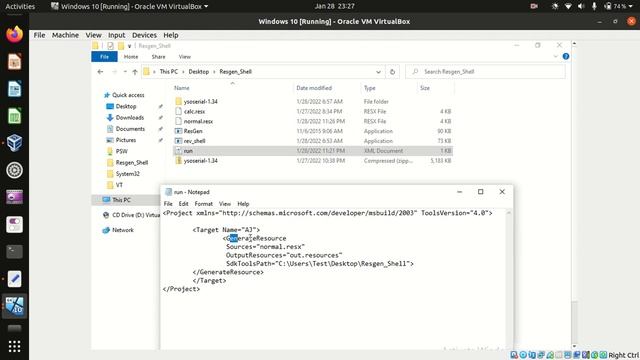Select Pictures in the navigation pane

click(126, 140)
